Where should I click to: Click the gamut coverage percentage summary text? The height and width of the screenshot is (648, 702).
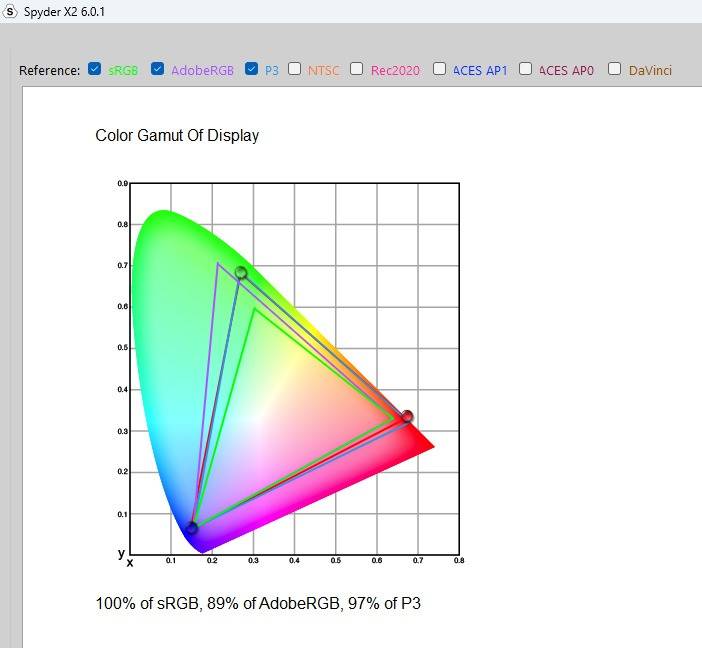point(258,604)
